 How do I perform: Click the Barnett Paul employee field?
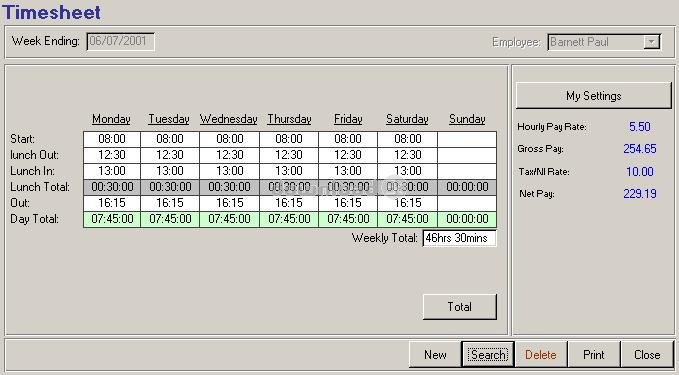[595, 42]
